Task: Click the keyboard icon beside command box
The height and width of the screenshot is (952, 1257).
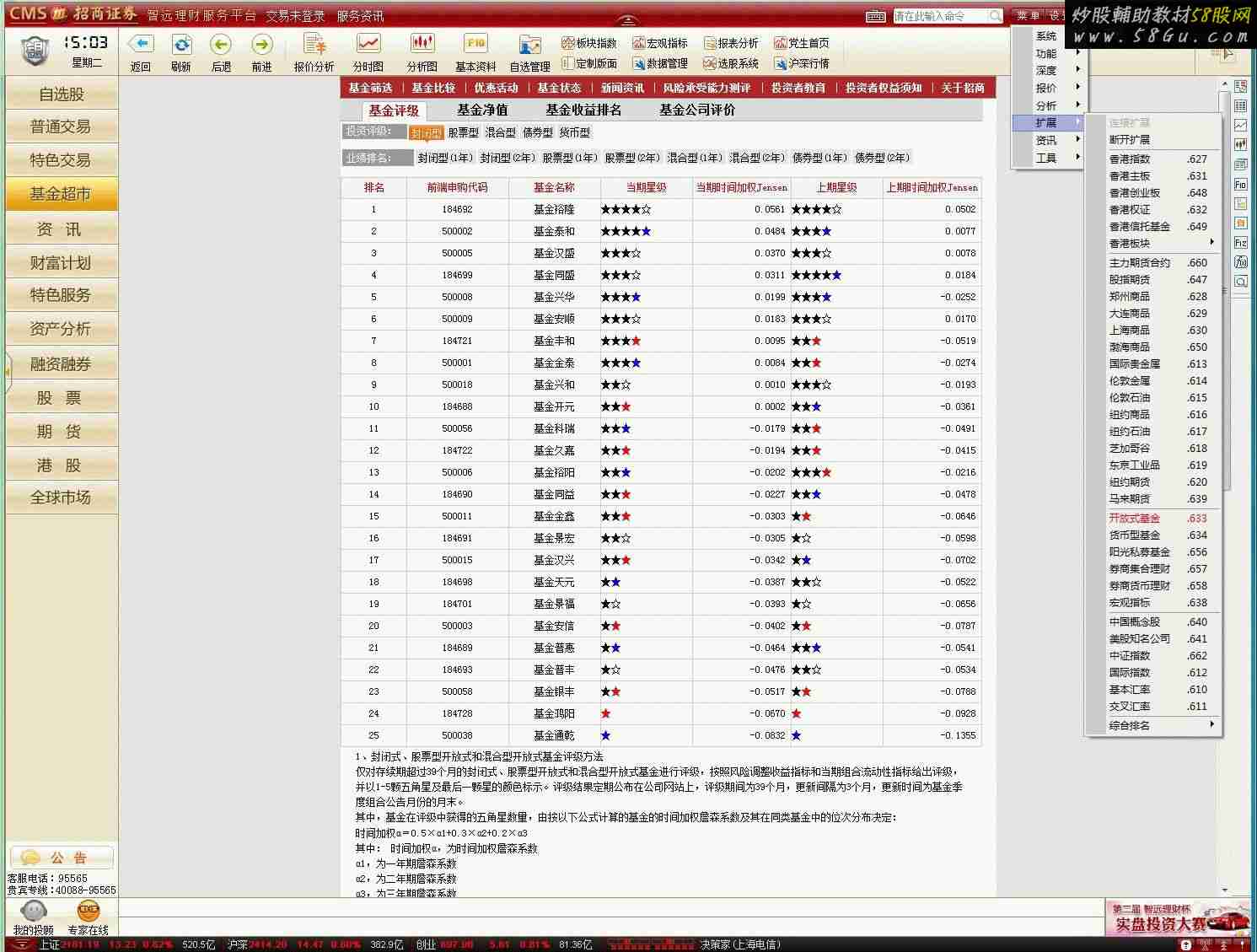Action: pos(876,16)
